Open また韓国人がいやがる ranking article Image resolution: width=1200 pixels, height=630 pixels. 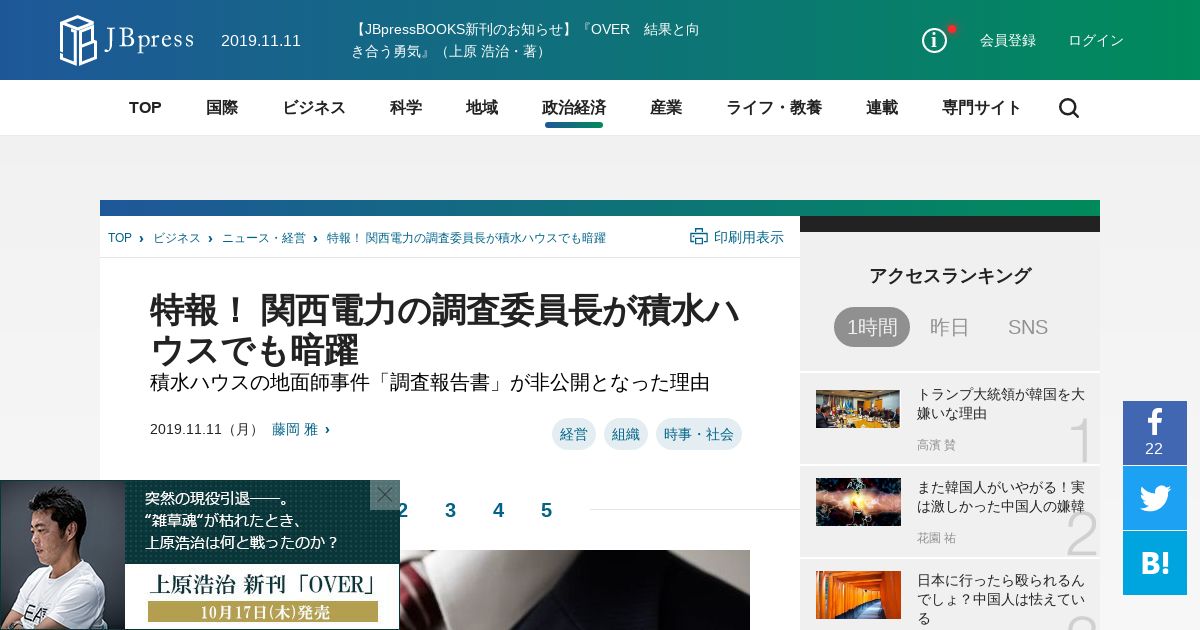1001,496
